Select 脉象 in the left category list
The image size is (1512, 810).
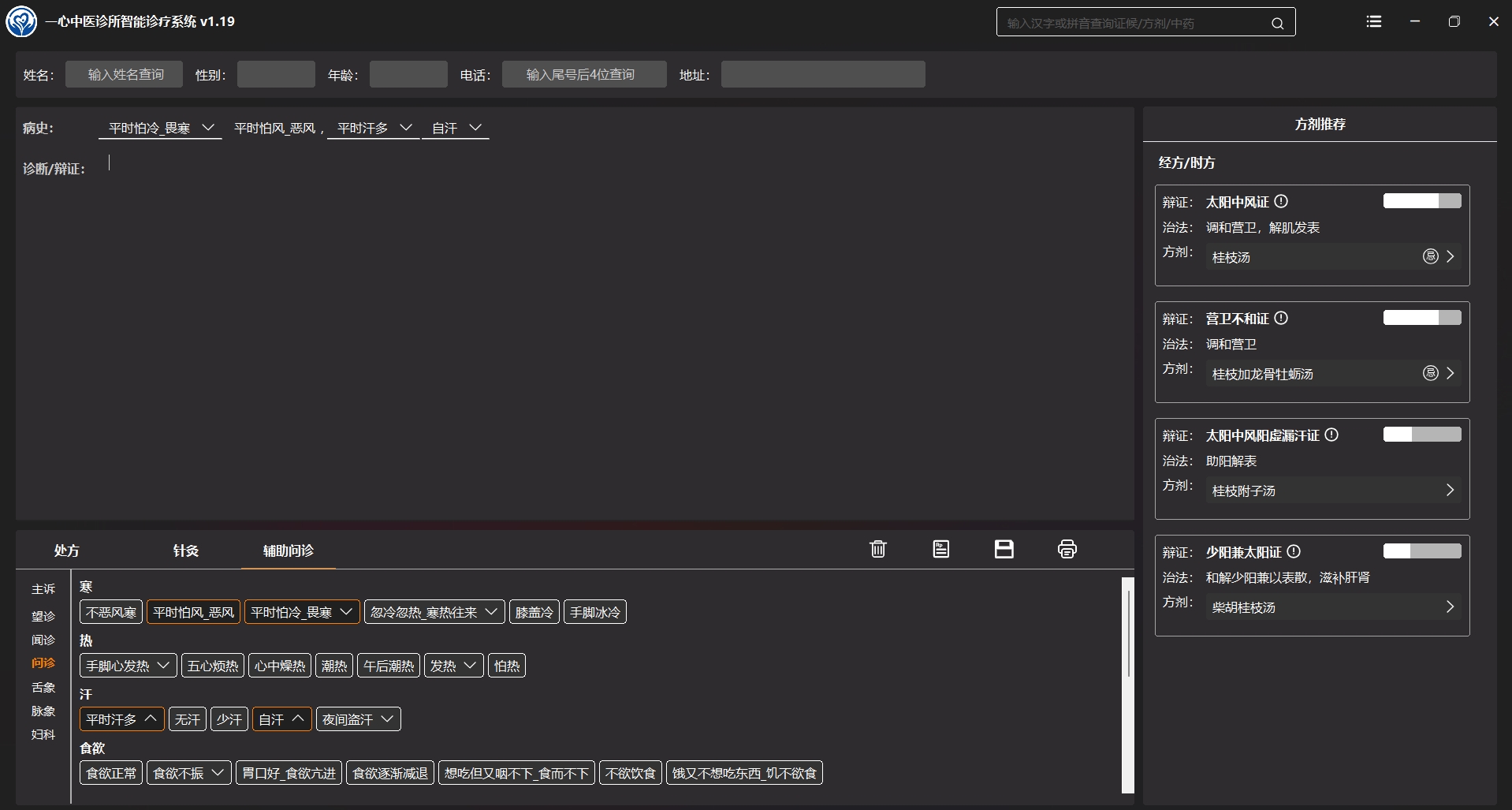pos(43,711)
